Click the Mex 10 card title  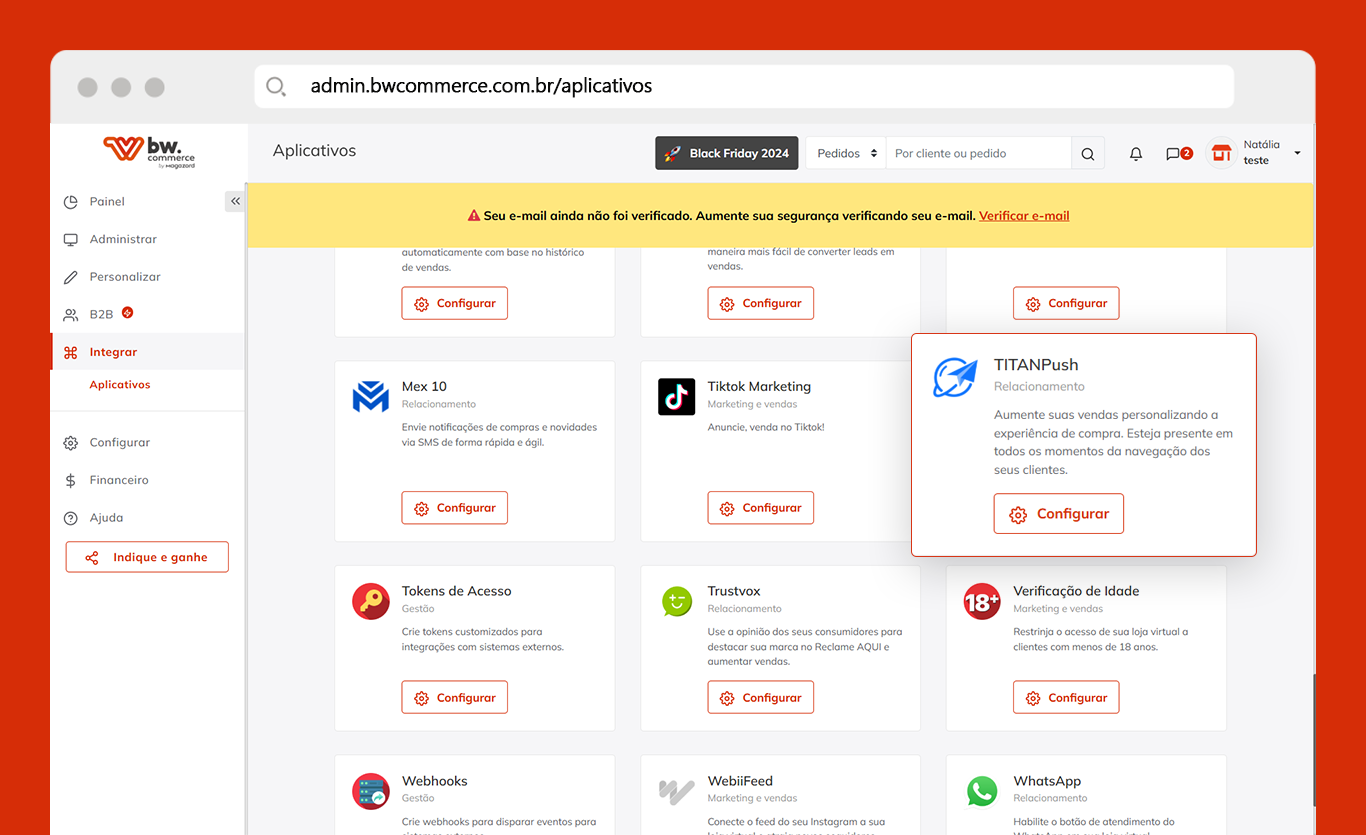pos(424,386)
